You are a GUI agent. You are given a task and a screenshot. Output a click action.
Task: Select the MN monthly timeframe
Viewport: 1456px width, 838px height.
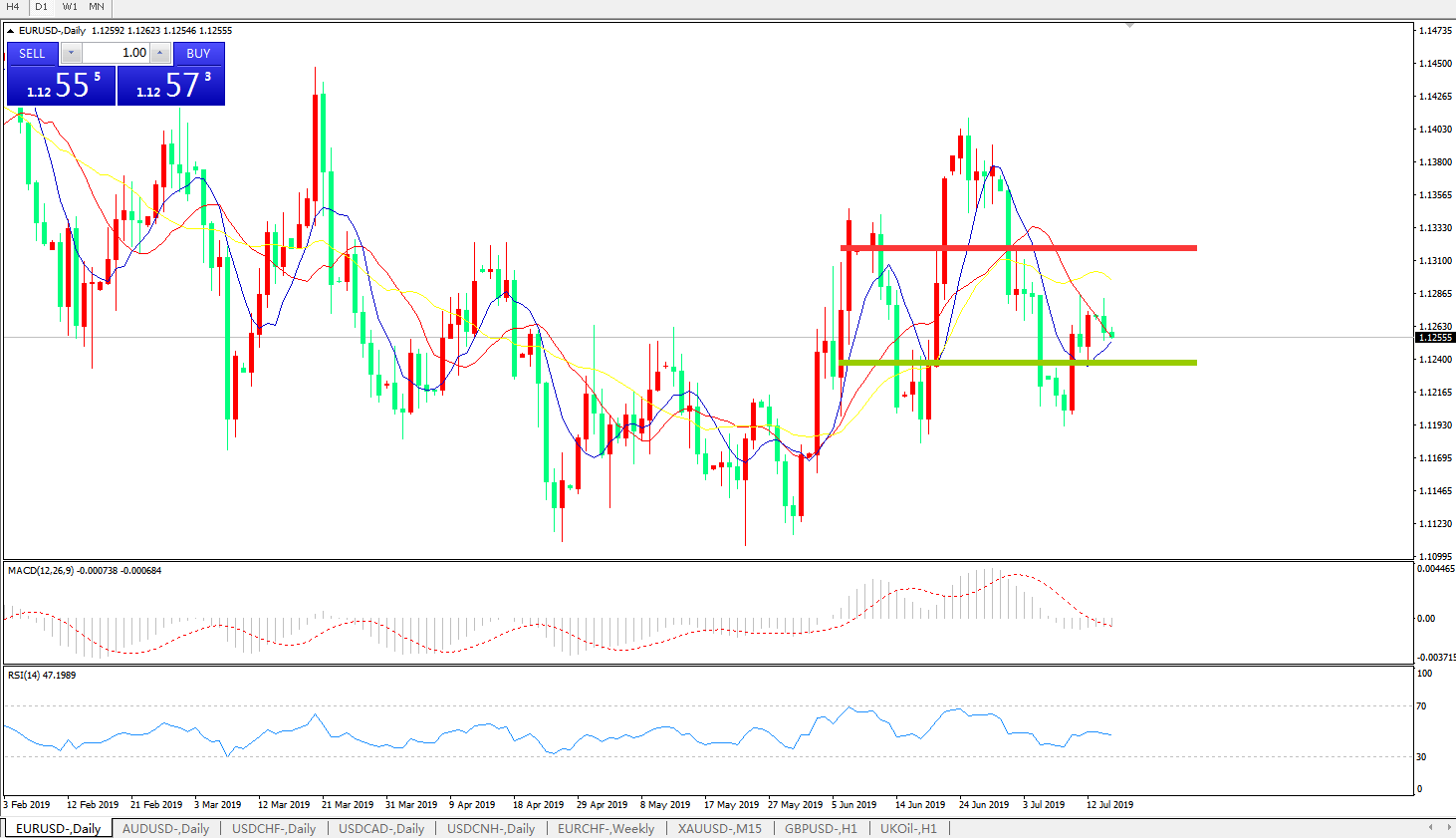(97, 7)
